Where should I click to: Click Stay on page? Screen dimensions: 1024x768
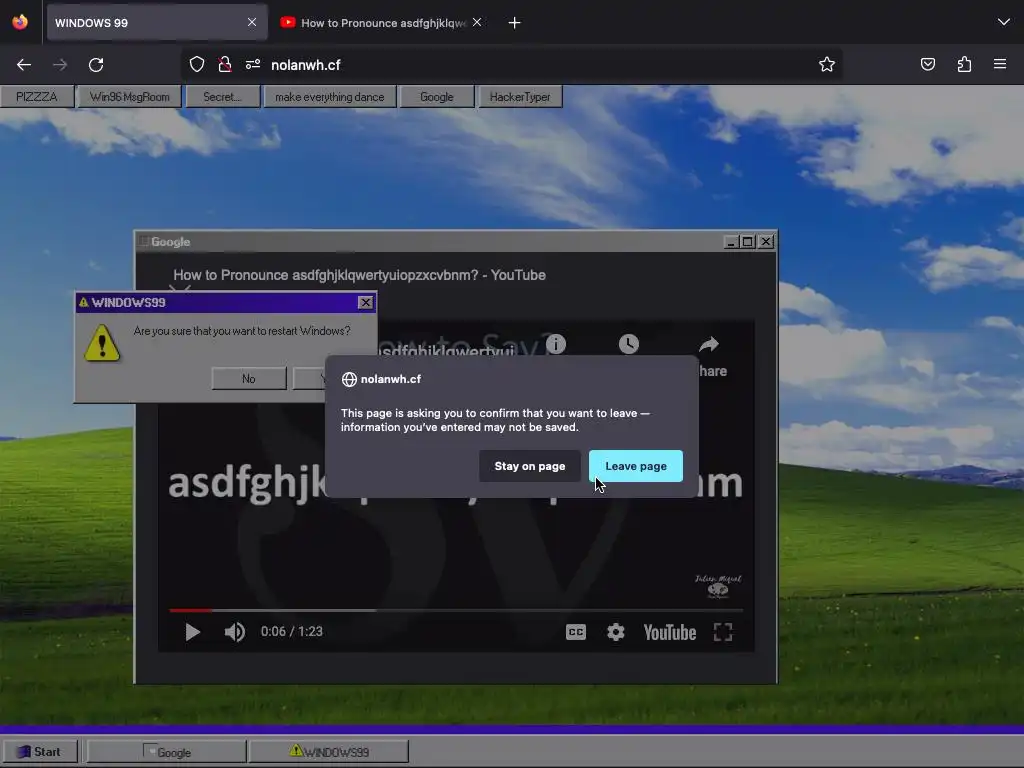click(x=530, y=466)
